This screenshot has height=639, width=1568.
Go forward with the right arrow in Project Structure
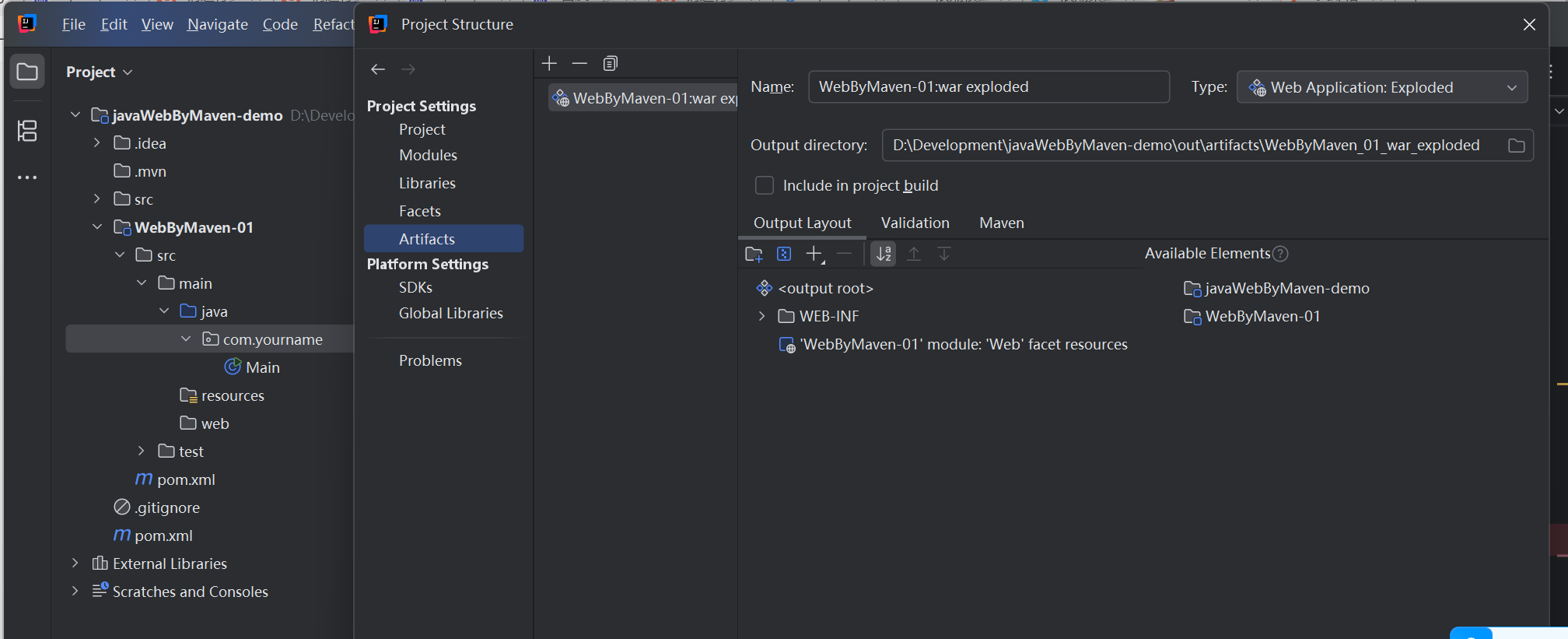click(408, 69)
